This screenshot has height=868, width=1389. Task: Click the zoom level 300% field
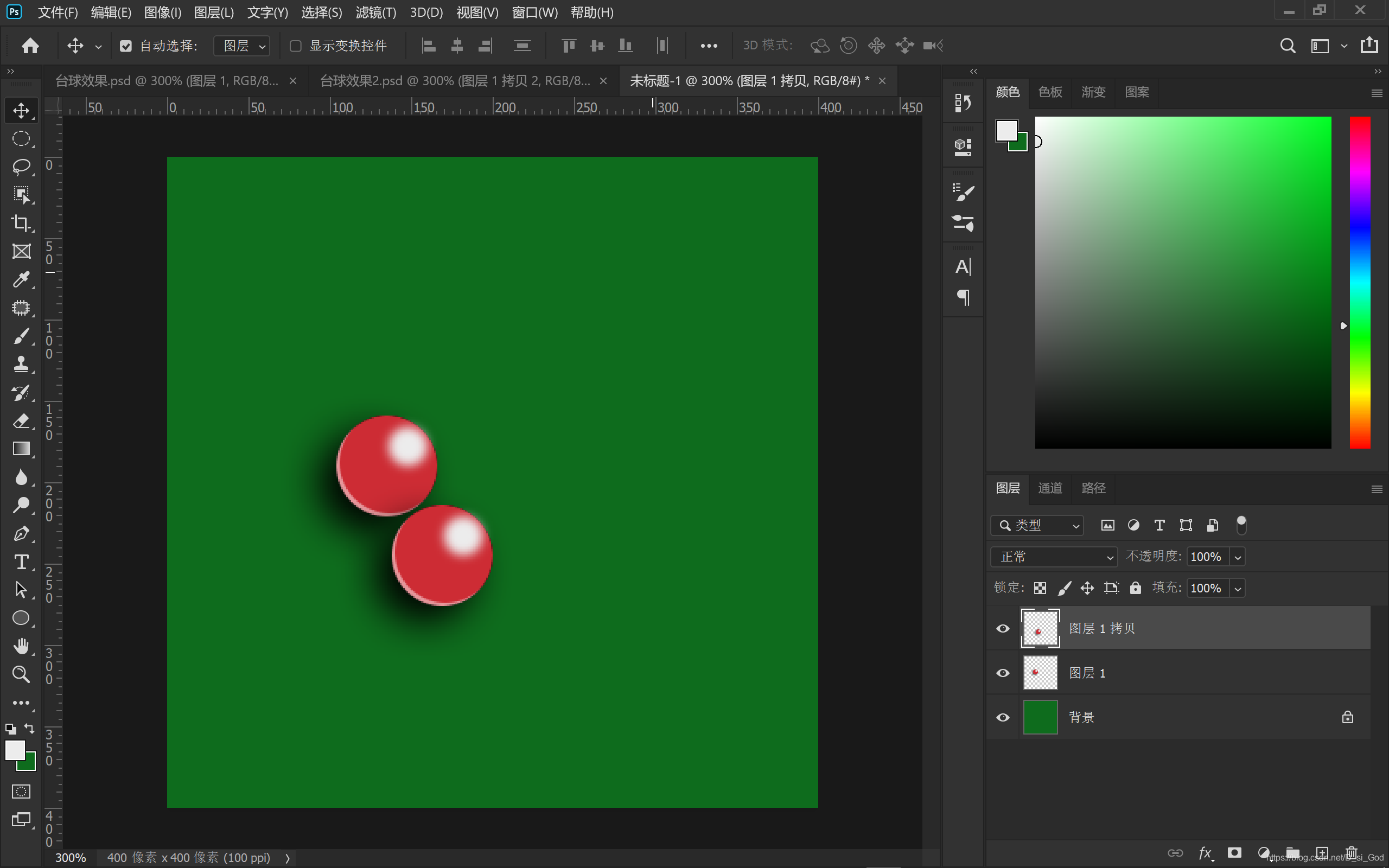pos(70,857)
